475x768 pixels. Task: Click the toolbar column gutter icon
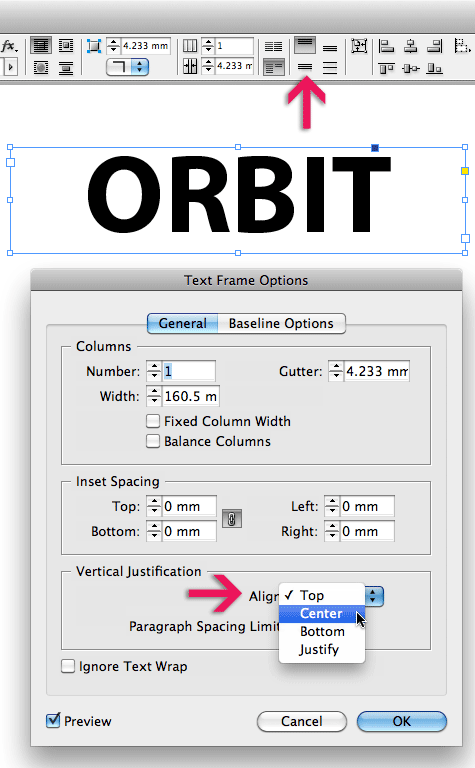point(190,66)
